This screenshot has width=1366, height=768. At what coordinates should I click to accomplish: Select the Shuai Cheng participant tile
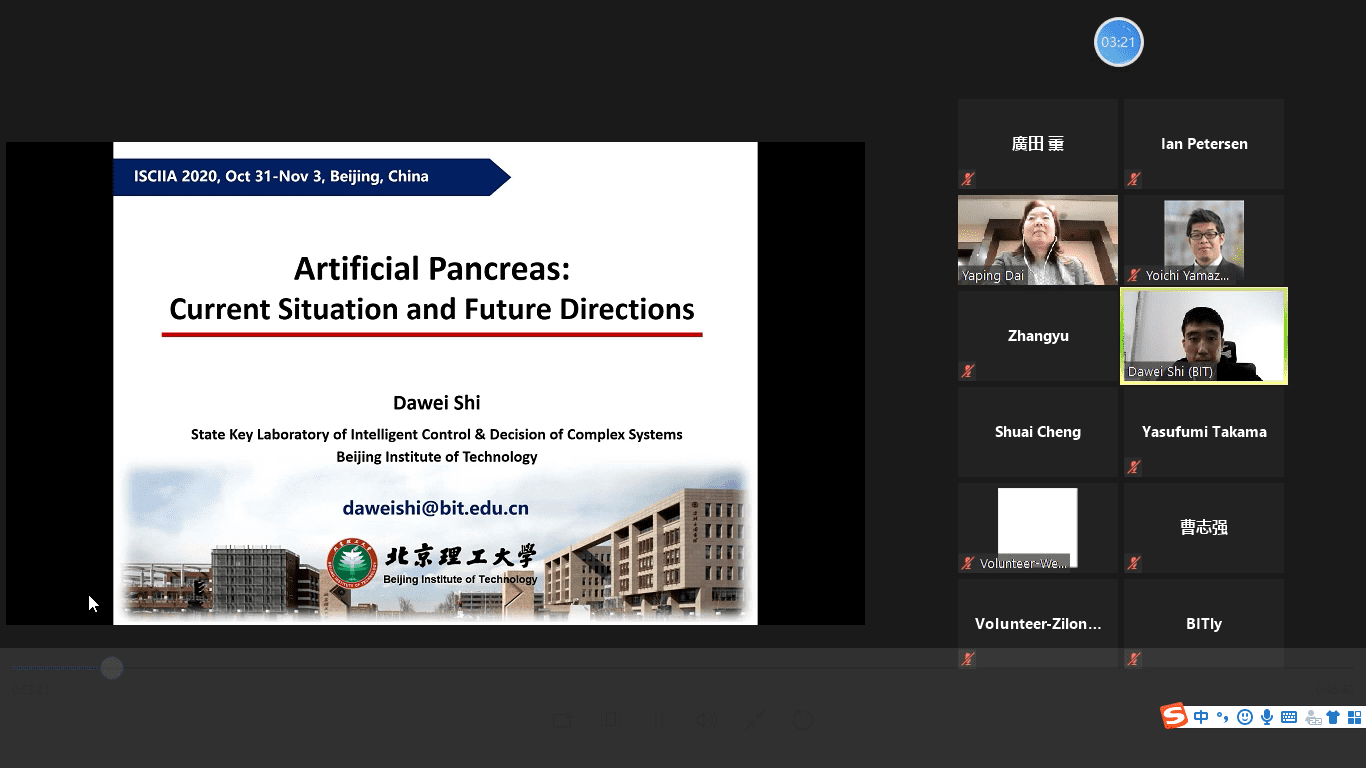[x=1037, y=432]
